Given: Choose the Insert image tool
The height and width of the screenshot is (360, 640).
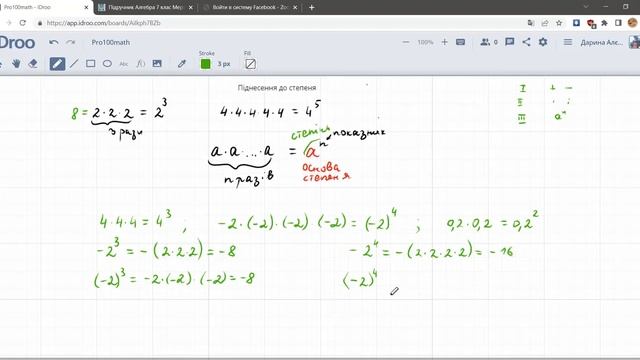Looking at the screenshot, I should click(157, 64).
